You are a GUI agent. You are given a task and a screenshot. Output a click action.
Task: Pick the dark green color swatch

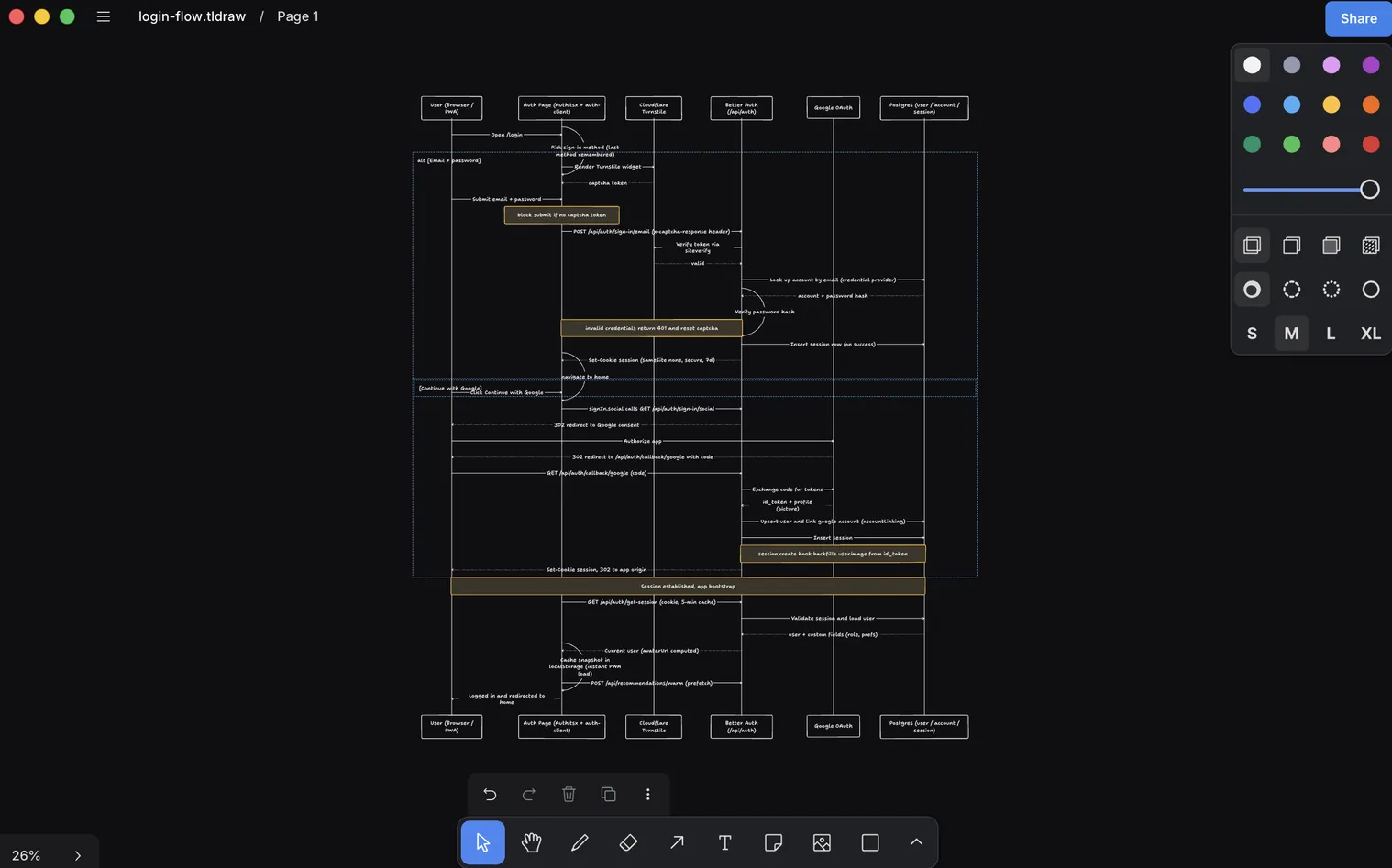(x=1252, y=144)
